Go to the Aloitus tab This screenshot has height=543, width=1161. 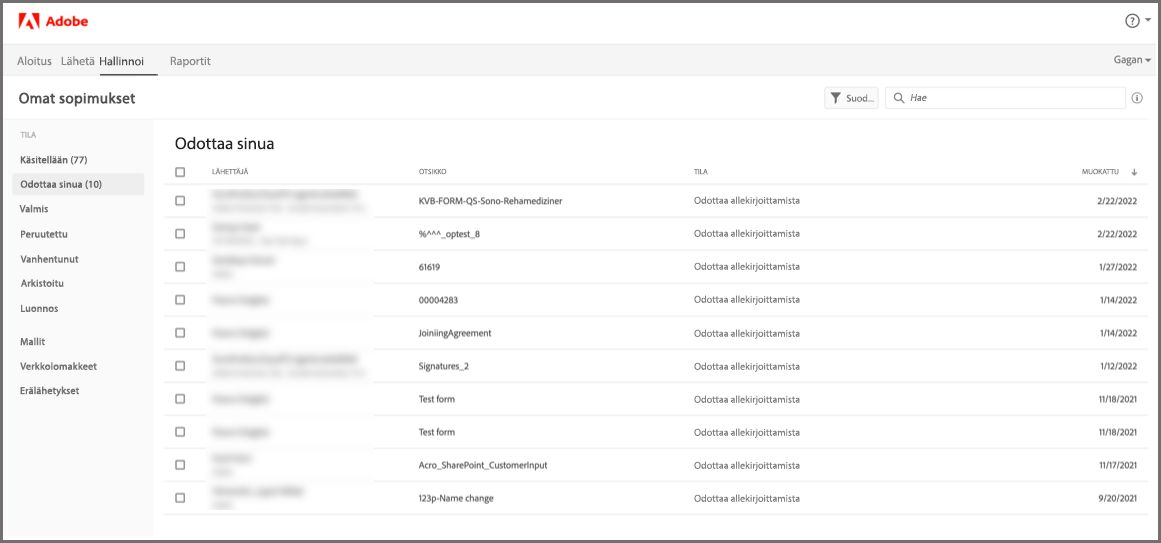point(34,61)
